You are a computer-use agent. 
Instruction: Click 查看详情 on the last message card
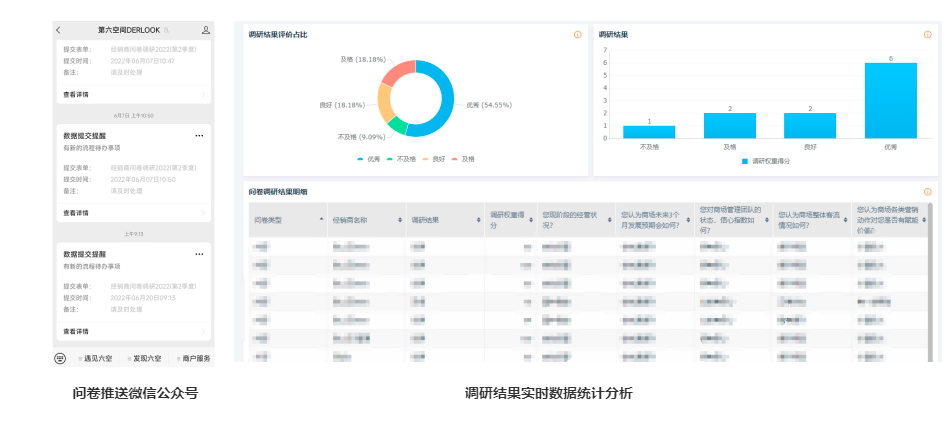tap(76, 331)
